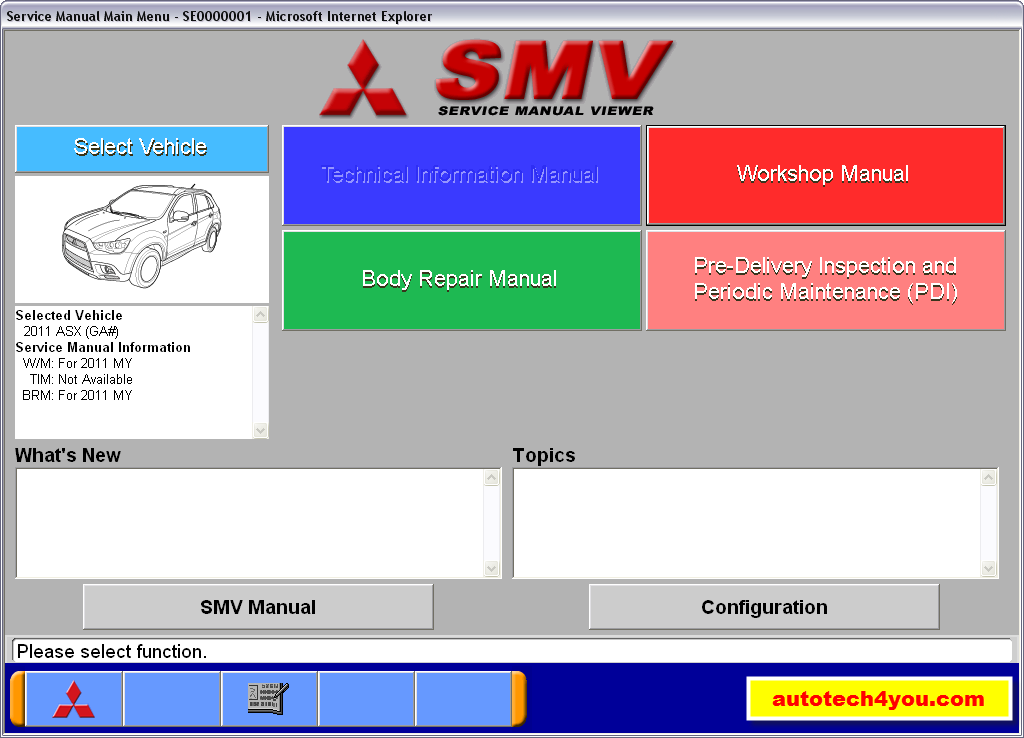Open the Body Repair Manual
The width and height of the screenshot is (1024, 738).
click(461, 279)
